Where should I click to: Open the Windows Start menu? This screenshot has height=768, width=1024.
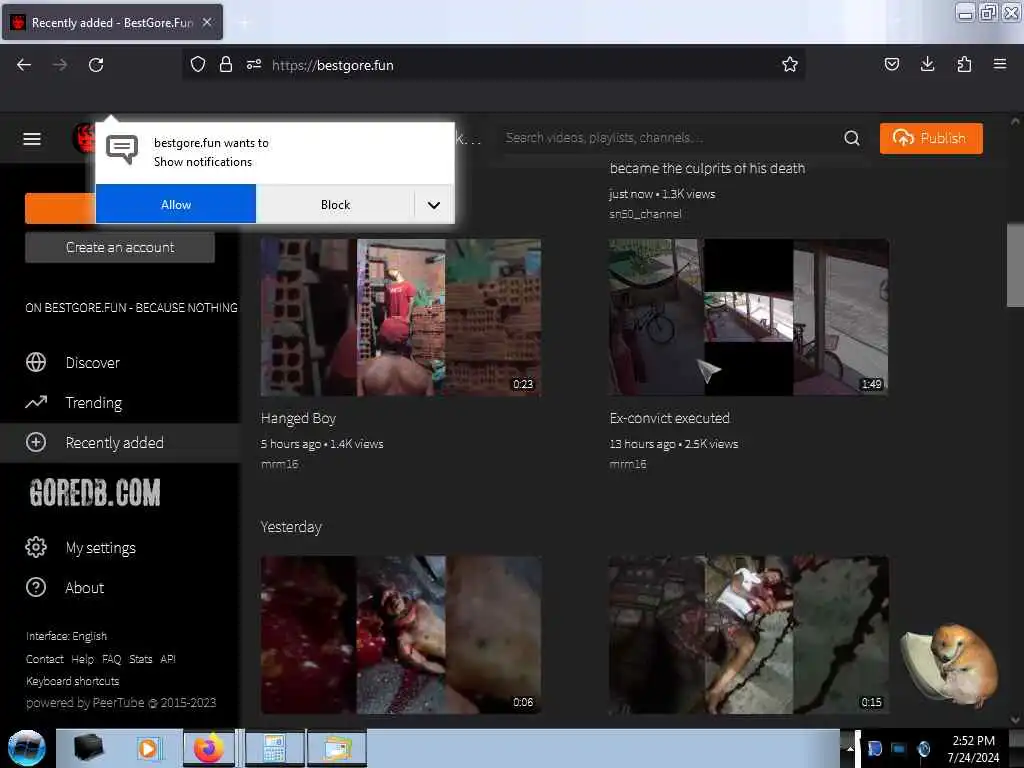pyautogui.click(x=27, y=748)
